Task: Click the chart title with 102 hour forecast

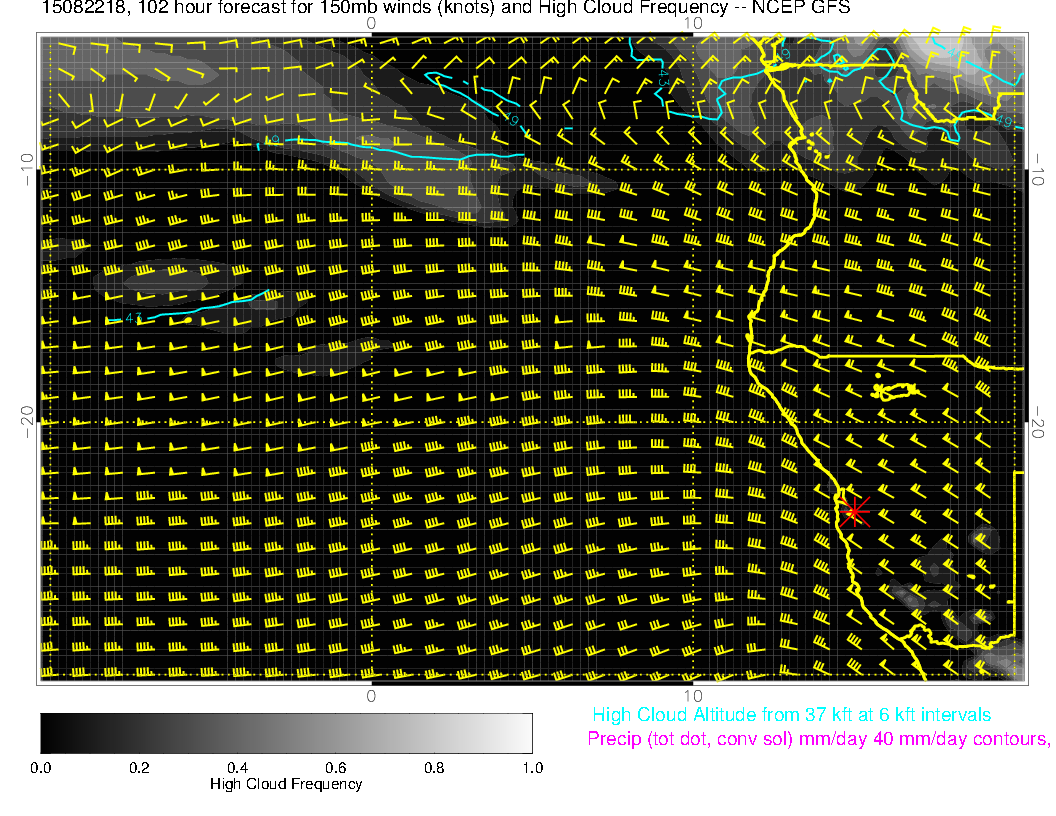Action: 431,8
